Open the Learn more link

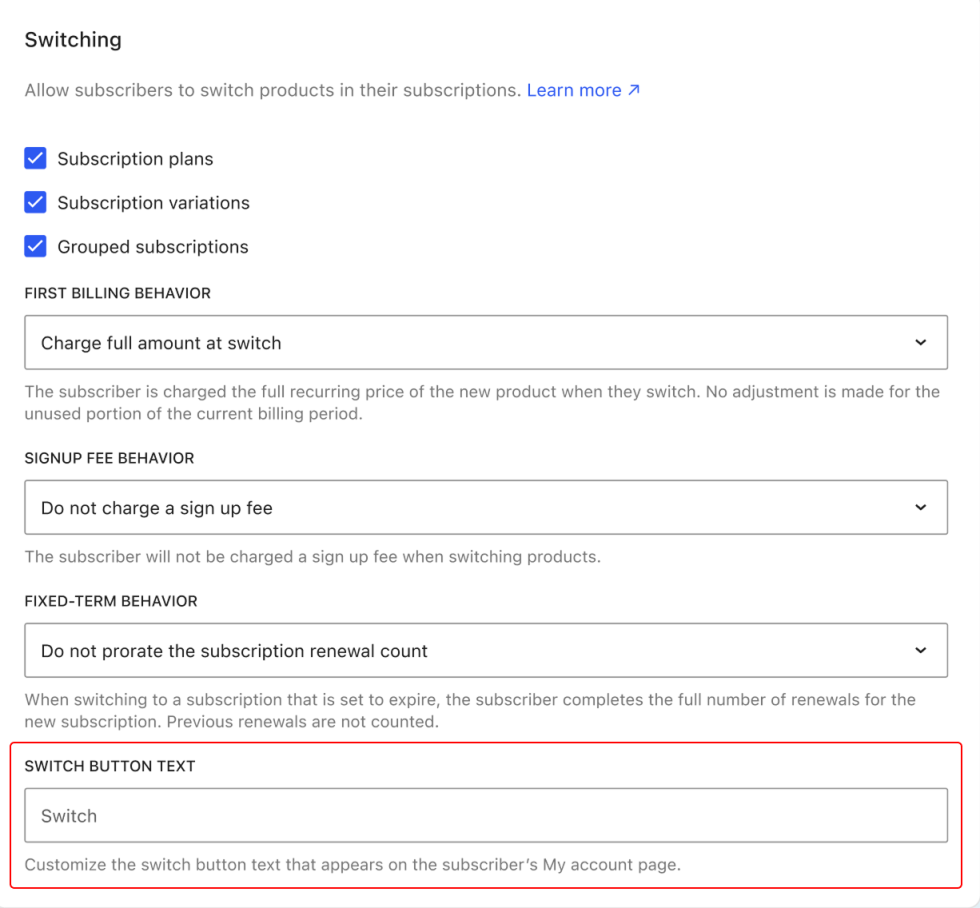click(574, 90)
